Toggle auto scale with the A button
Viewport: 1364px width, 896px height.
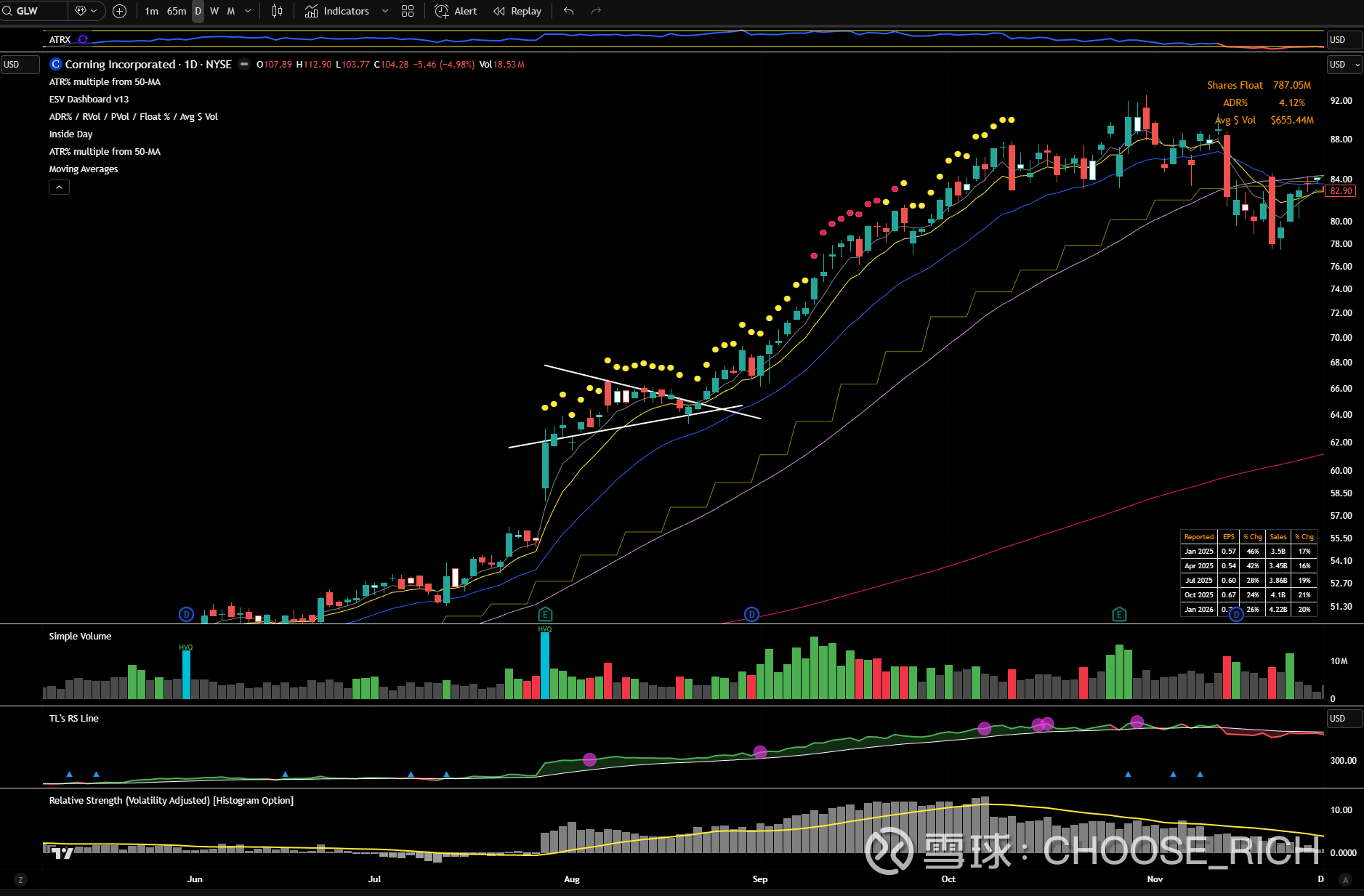click(1345, 880)
